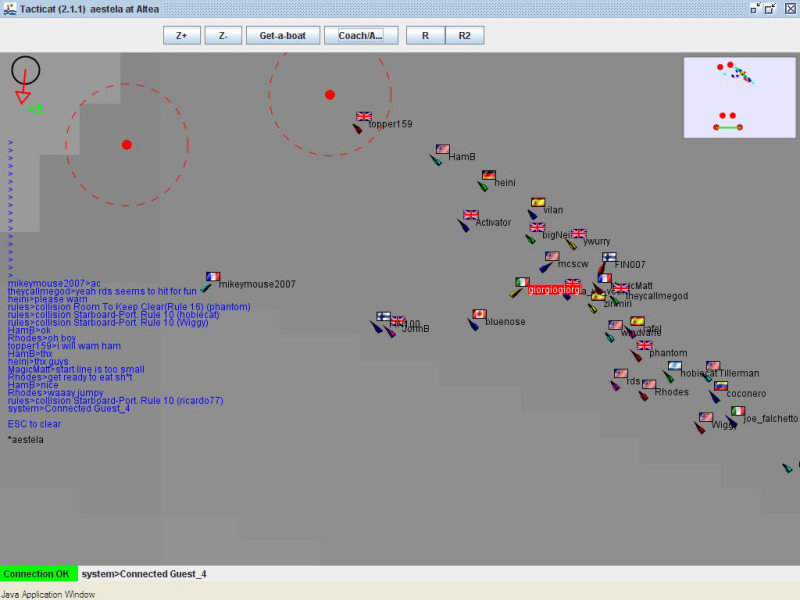Click the highlighted giorgiogiorgi boat label
Screen dimensions: 800x600
click(x=554, y=290)
